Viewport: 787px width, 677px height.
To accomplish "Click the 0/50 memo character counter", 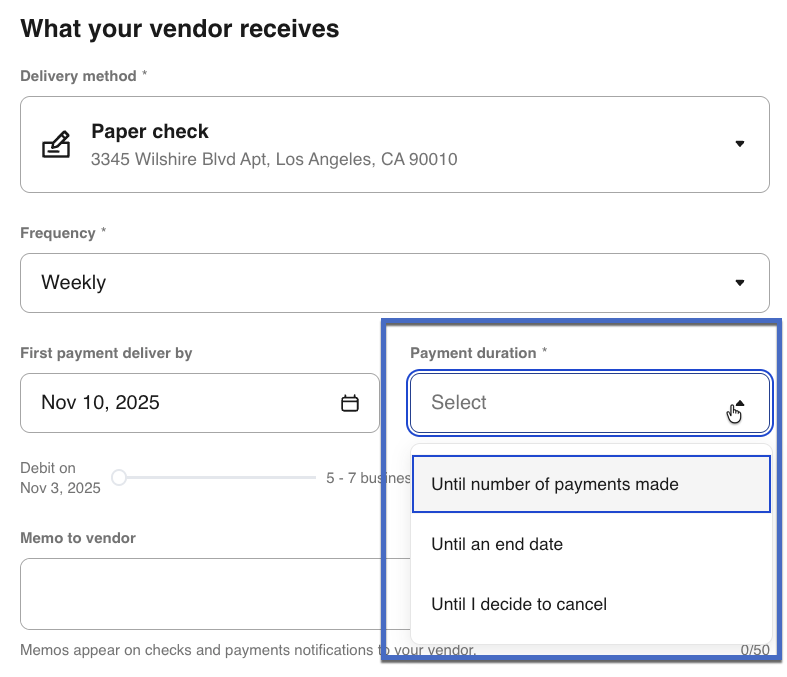I will pyautogui.click(x=755, y=651).
